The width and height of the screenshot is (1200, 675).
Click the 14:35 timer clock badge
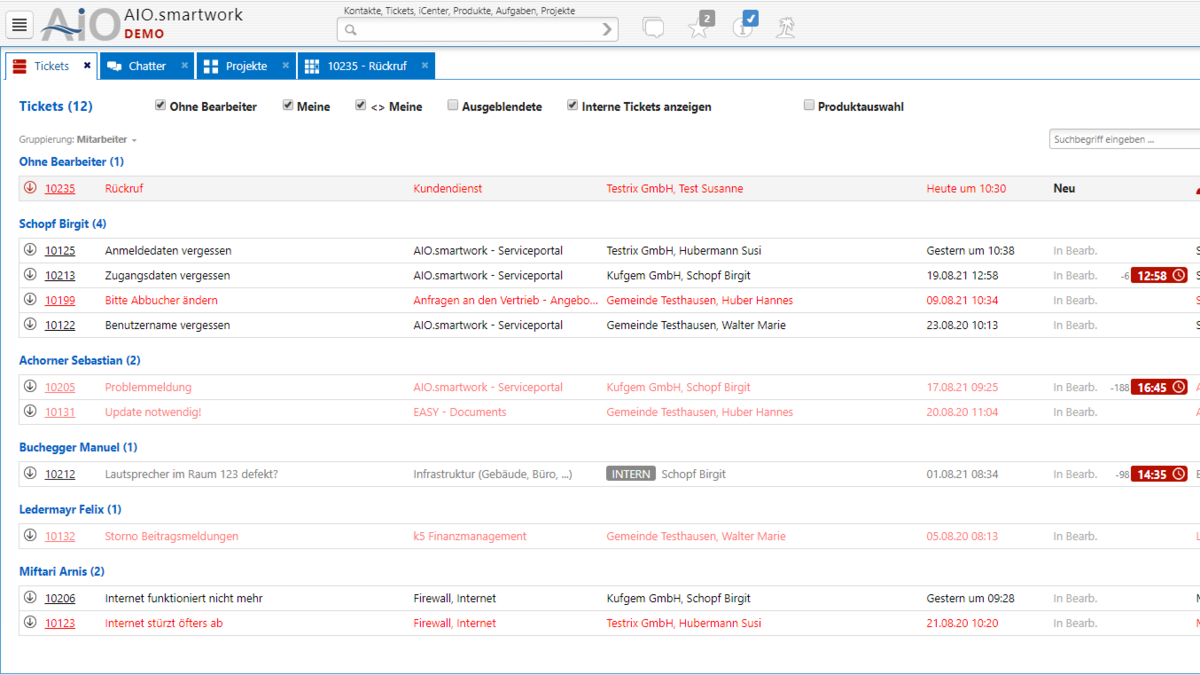[x=1159, y=474]
